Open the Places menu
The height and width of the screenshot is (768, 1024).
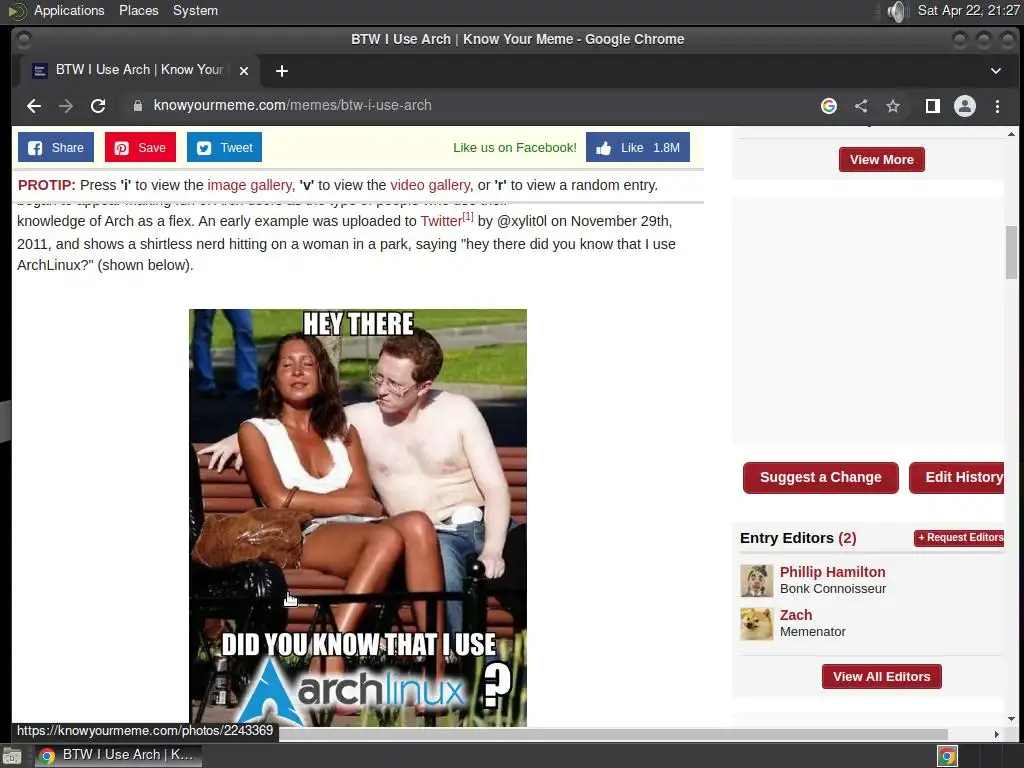coord(138,10)
